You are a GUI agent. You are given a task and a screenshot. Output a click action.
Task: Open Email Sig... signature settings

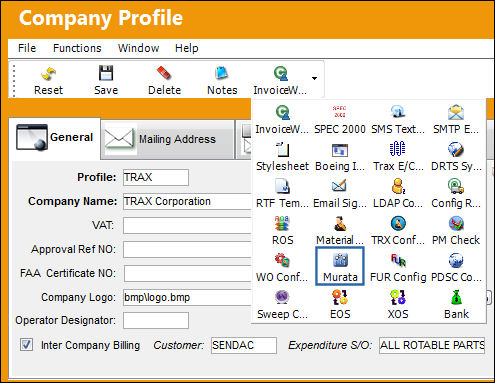[x=340, y=194]
